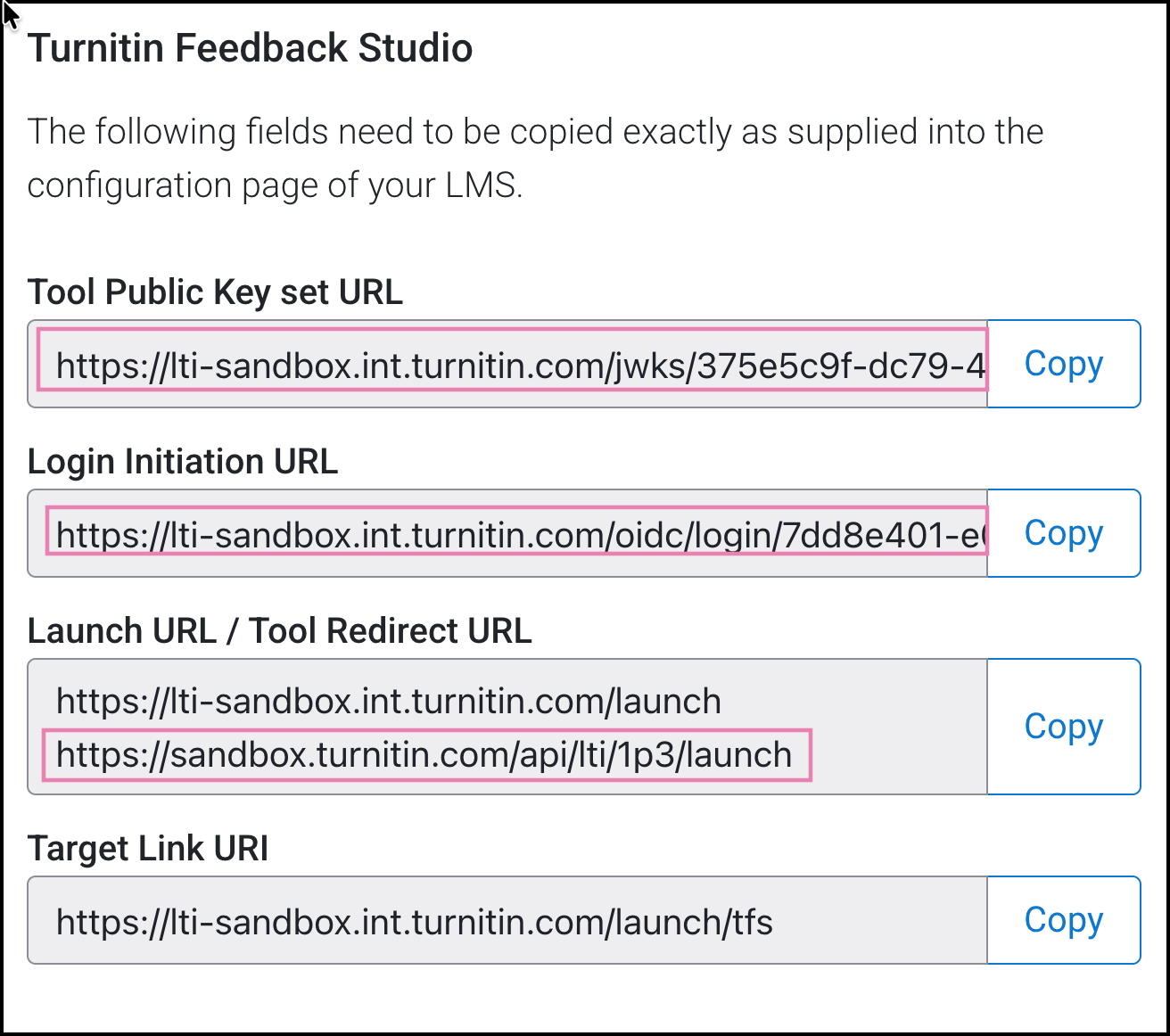Copy the Launch URL / Tool Redirect URL
The width and height of the screenshot is (1170, 1036).
pyautogui.click(x=1063, y=727)
